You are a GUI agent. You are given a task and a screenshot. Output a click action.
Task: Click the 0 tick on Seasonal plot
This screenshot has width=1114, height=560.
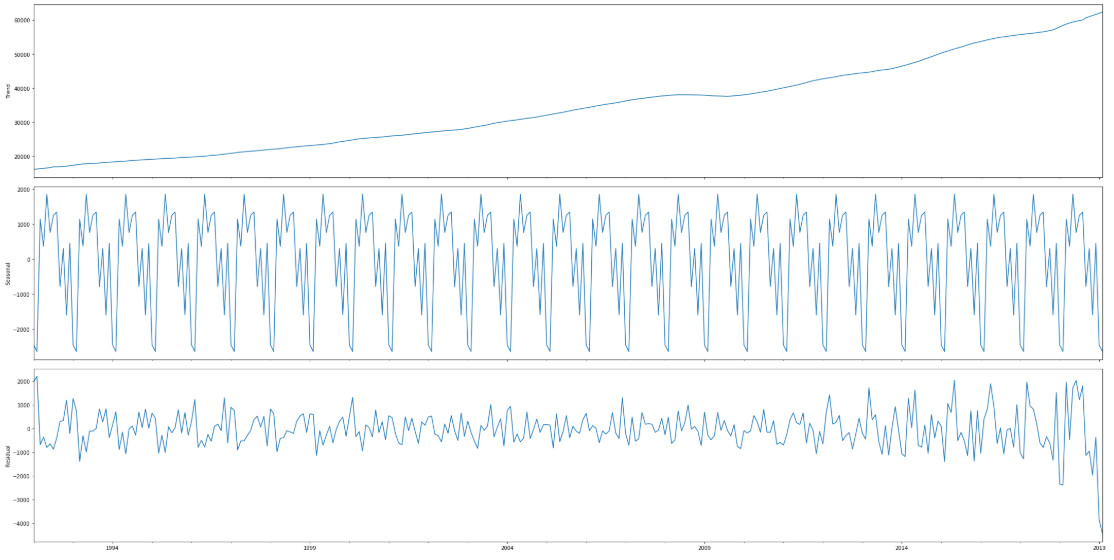[28, 259]
